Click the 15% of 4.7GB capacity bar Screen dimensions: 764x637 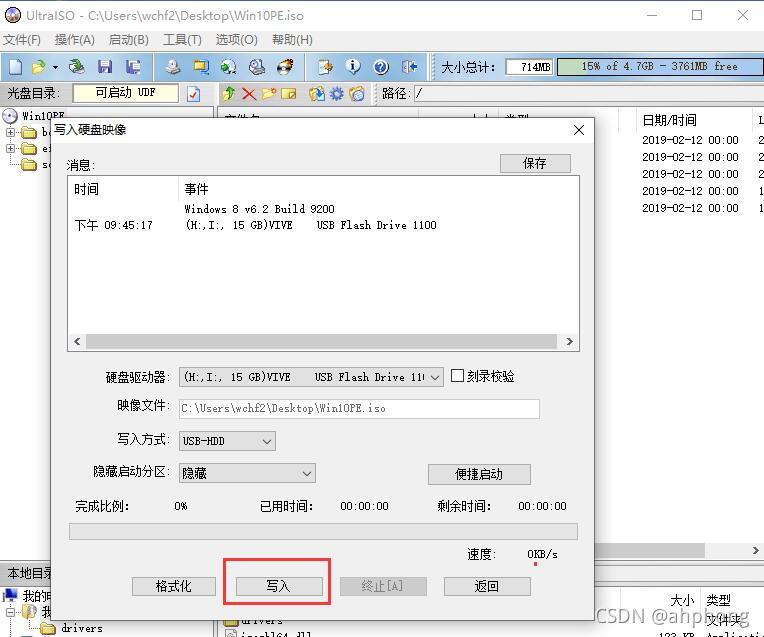(660, 67)
